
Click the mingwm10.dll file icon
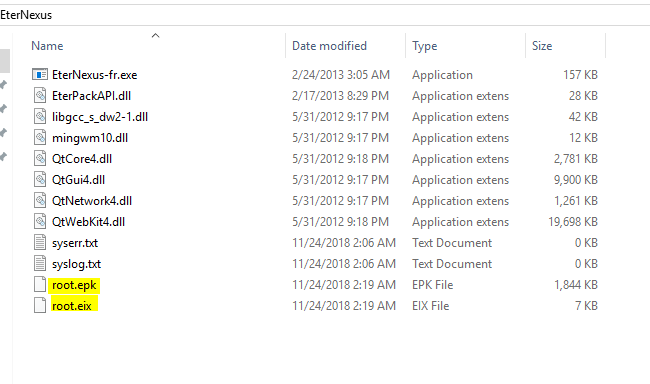click(x=40, y=138)
